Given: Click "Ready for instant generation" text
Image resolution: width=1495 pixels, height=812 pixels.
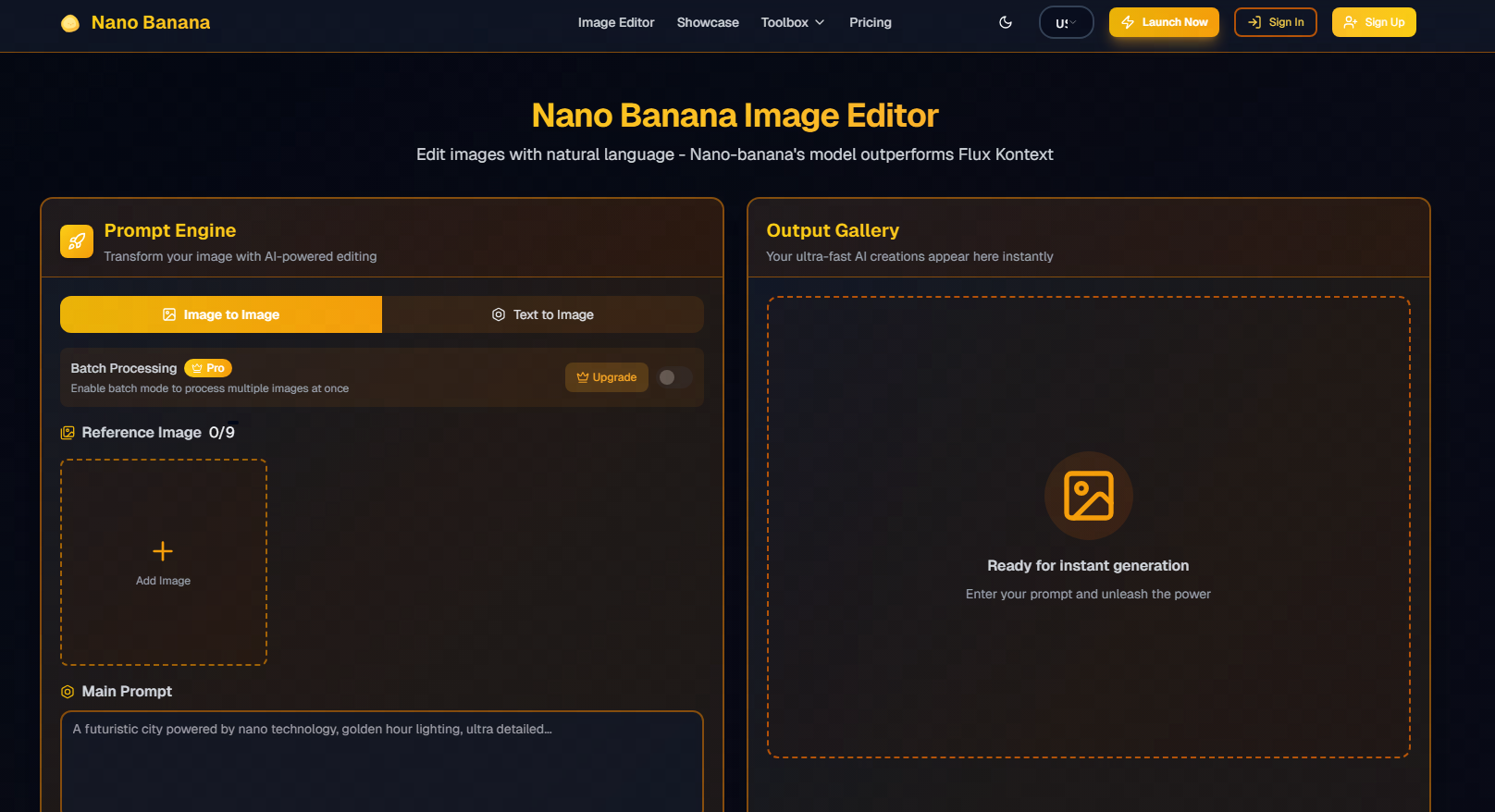Looking at the screenshot, I should [1088, 566].
